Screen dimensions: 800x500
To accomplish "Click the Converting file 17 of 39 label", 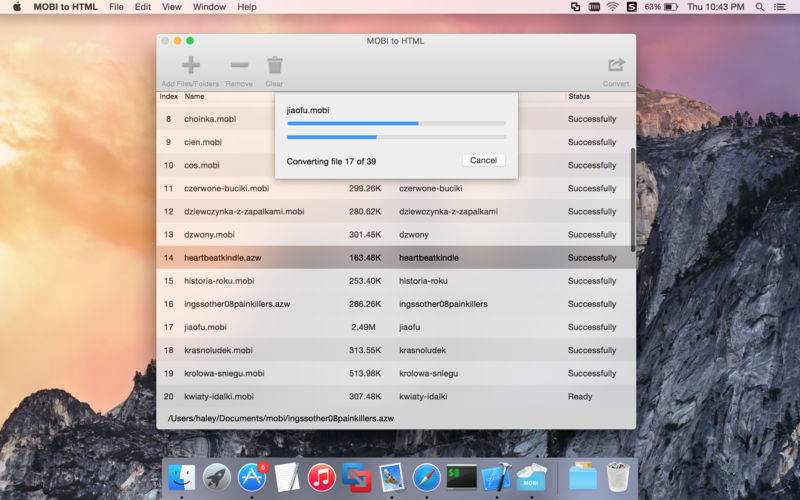I will pos(331,161).
